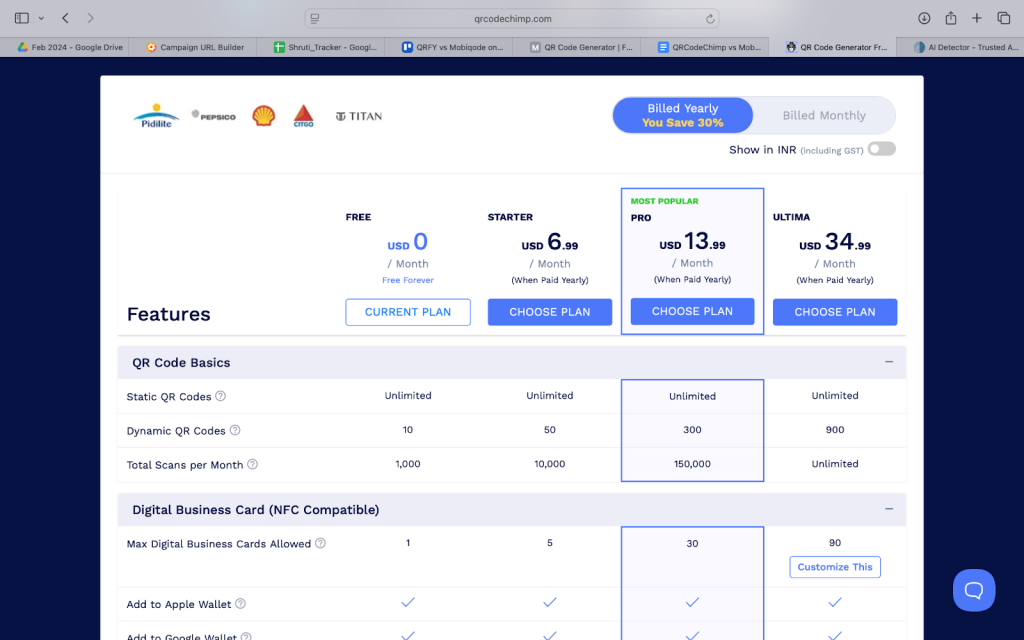Click help icon beside Max Digital Business Cards
The width and height of the screenshot is (1024, 640).
320,544
